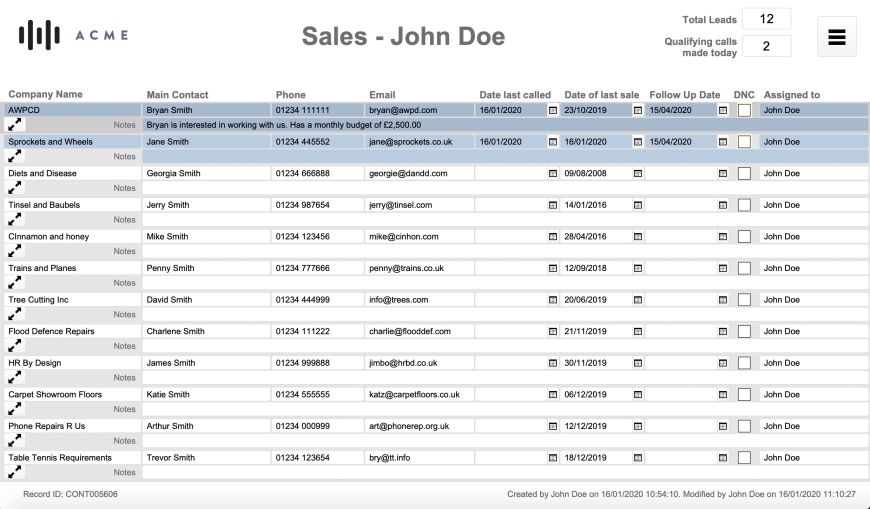Image resolution: width=870 pixels, height=509 pixels.
Task: Expand the Tree Cutting Inc record
Action: tap(14, 314)
